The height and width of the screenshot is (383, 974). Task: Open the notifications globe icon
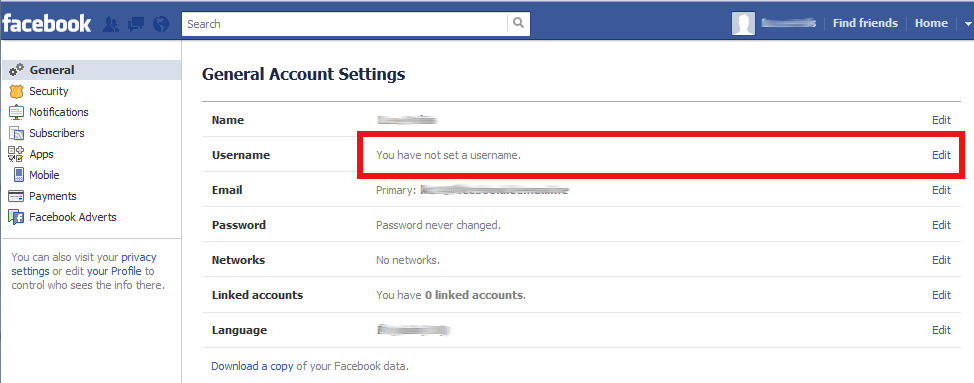click(161, 24)
